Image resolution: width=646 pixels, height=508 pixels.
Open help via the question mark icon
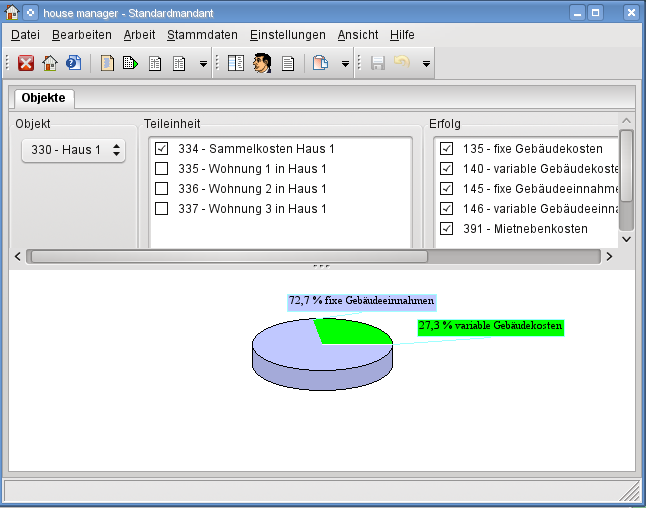(x=73, y=63)
